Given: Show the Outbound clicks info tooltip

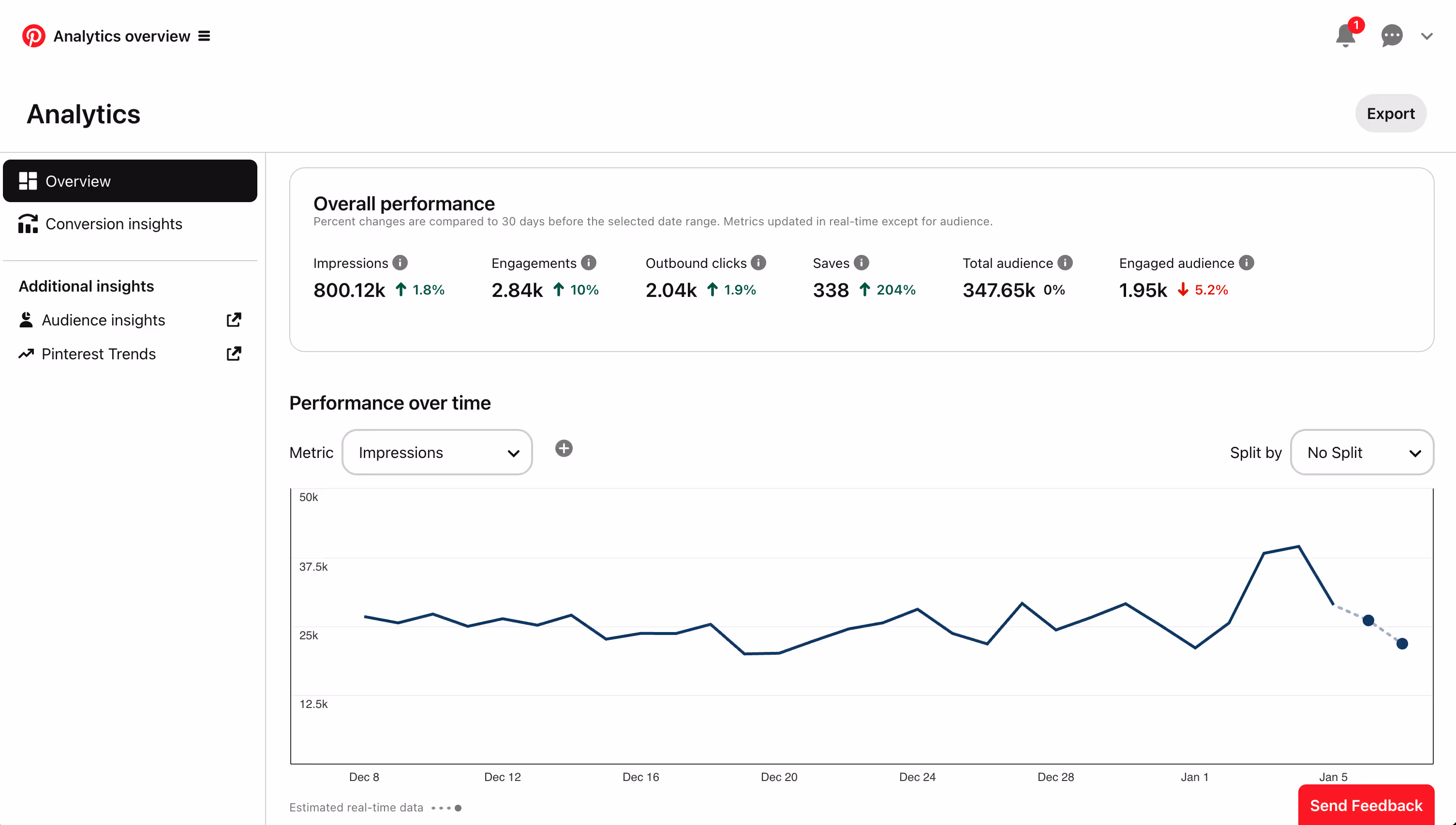Looking at the screenshot, I should click(758, 262).
